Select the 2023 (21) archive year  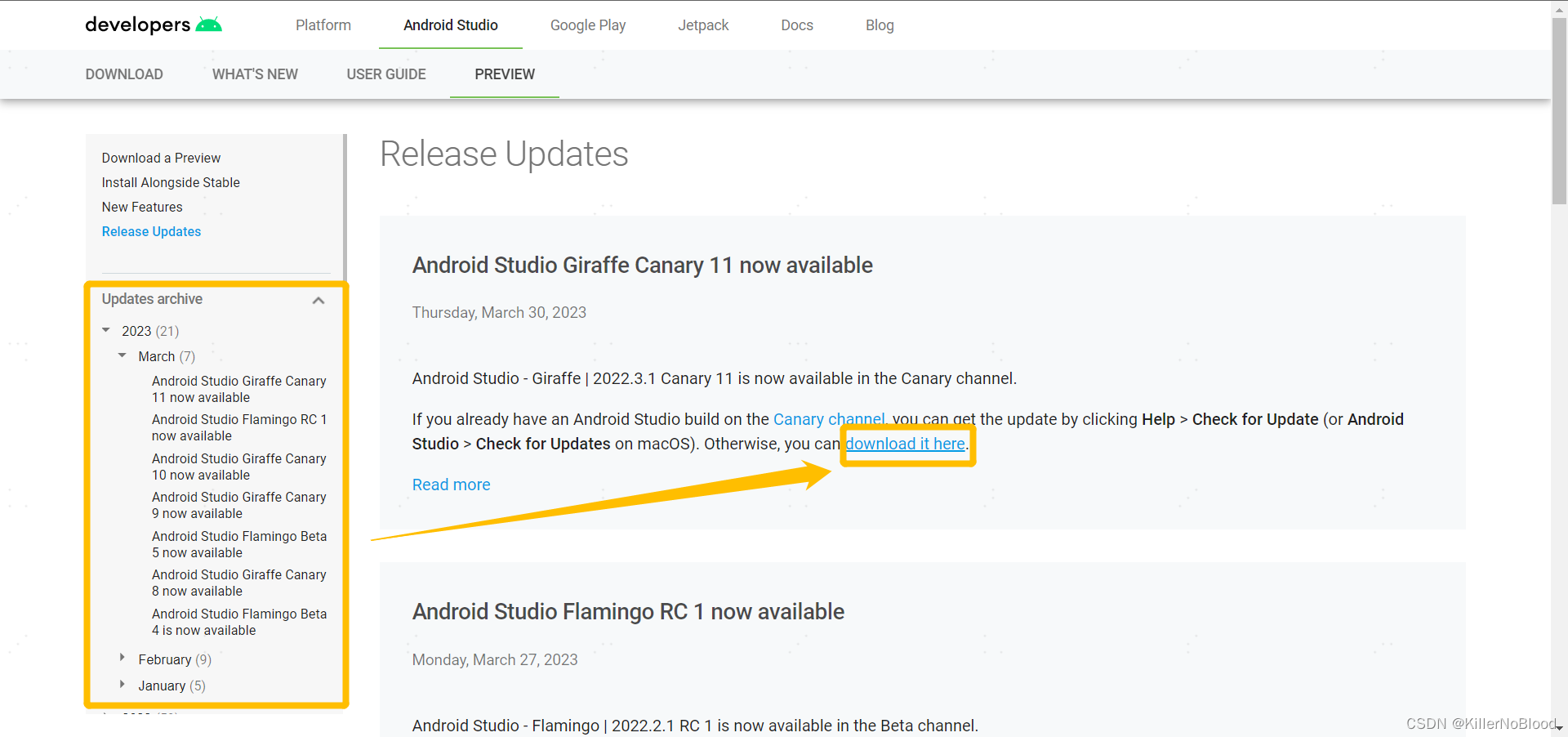click(x=150, y=331)
